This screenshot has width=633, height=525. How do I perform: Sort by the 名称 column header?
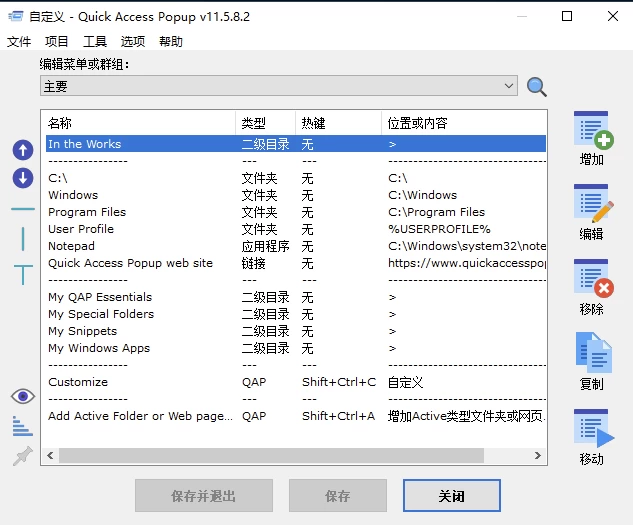click(138, 123)
